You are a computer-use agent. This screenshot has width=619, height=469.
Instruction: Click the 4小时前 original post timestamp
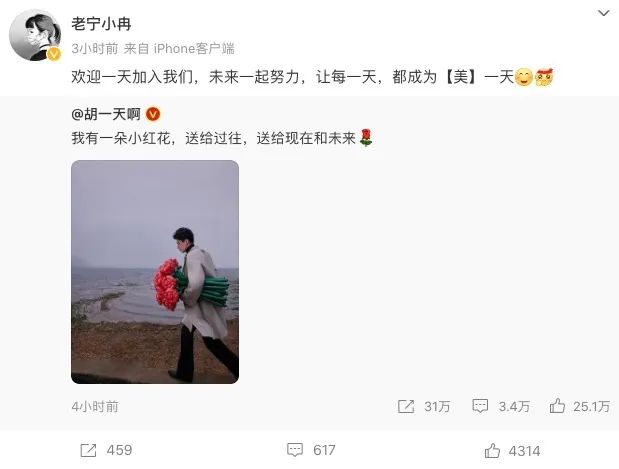95,406
